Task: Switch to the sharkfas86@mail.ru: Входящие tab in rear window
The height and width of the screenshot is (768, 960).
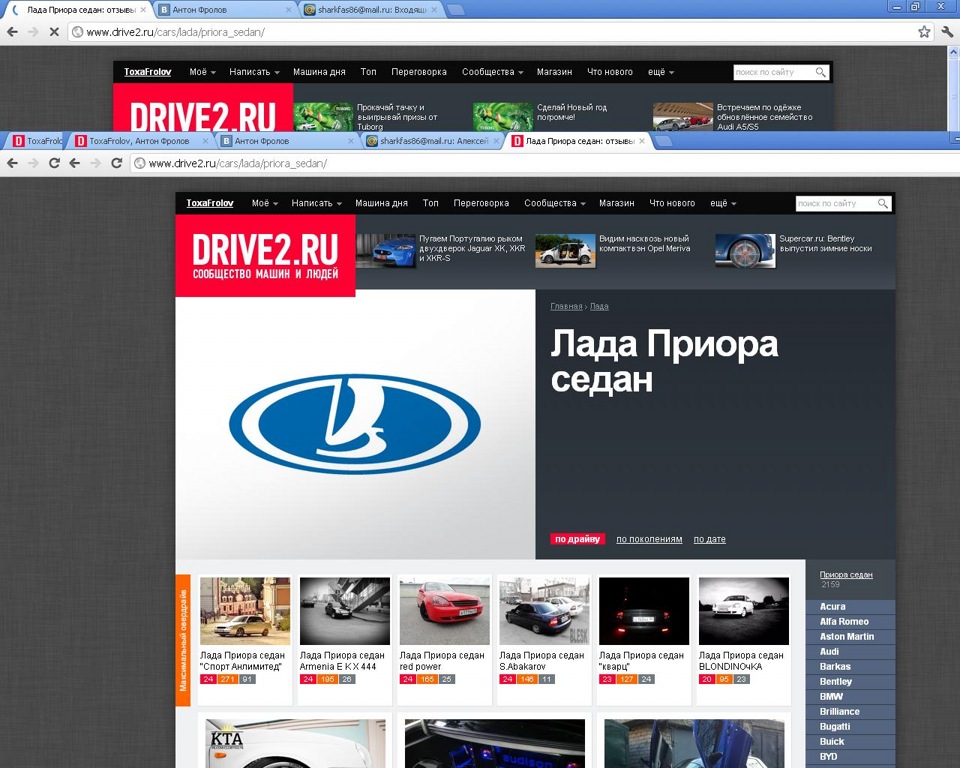Action: 372,10
